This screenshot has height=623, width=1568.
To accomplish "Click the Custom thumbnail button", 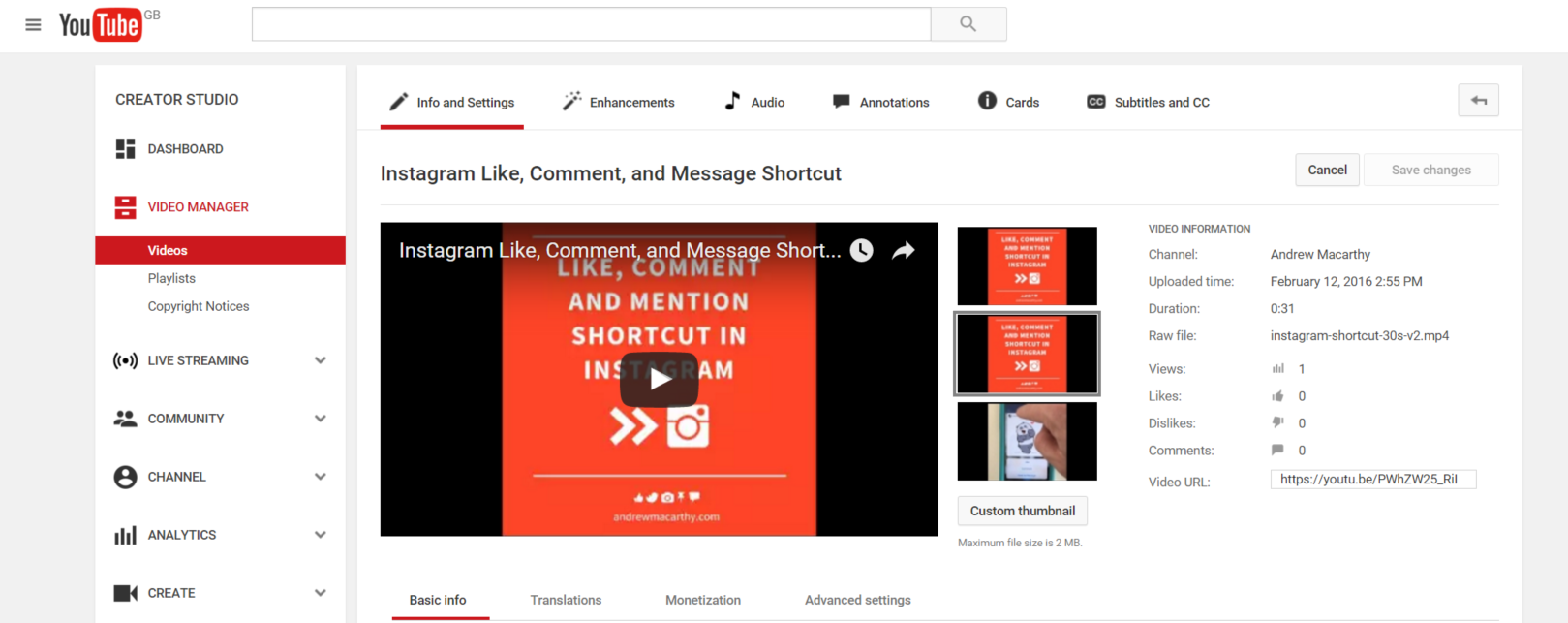I will click(x=1023, y=511).
